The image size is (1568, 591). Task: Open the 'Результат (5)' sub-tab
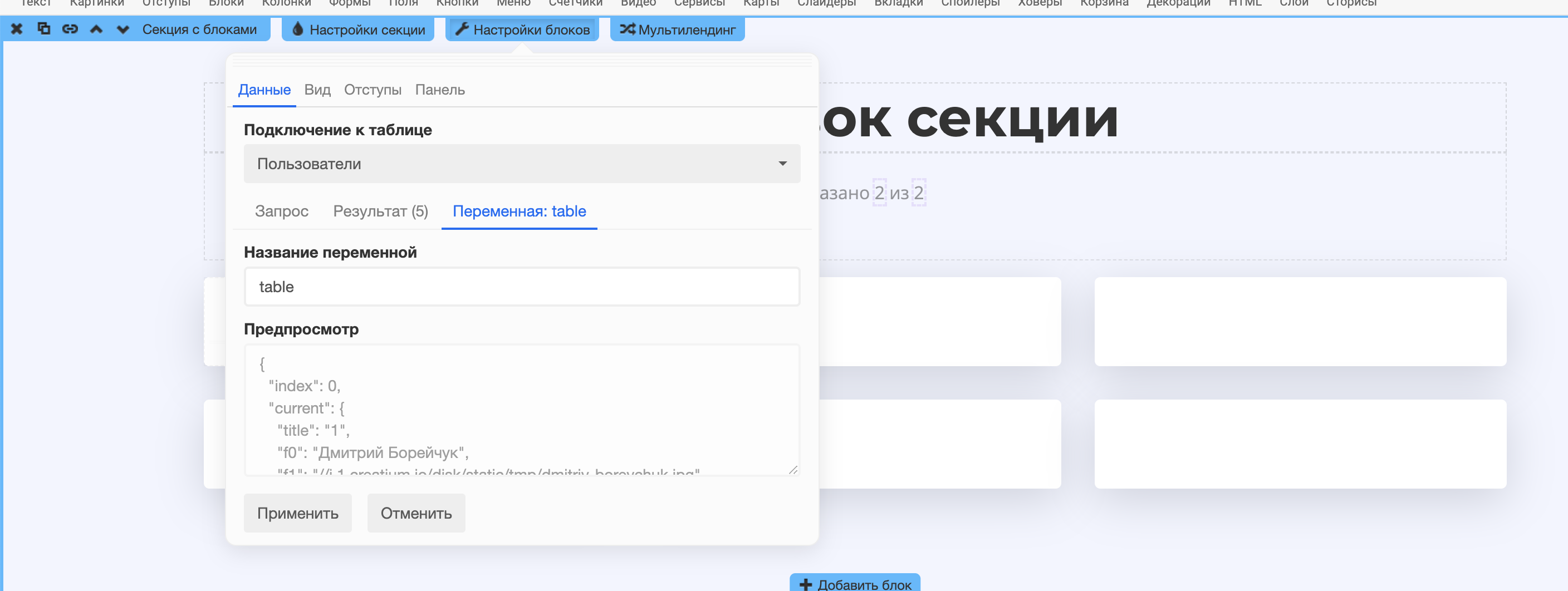coord(380,211)
